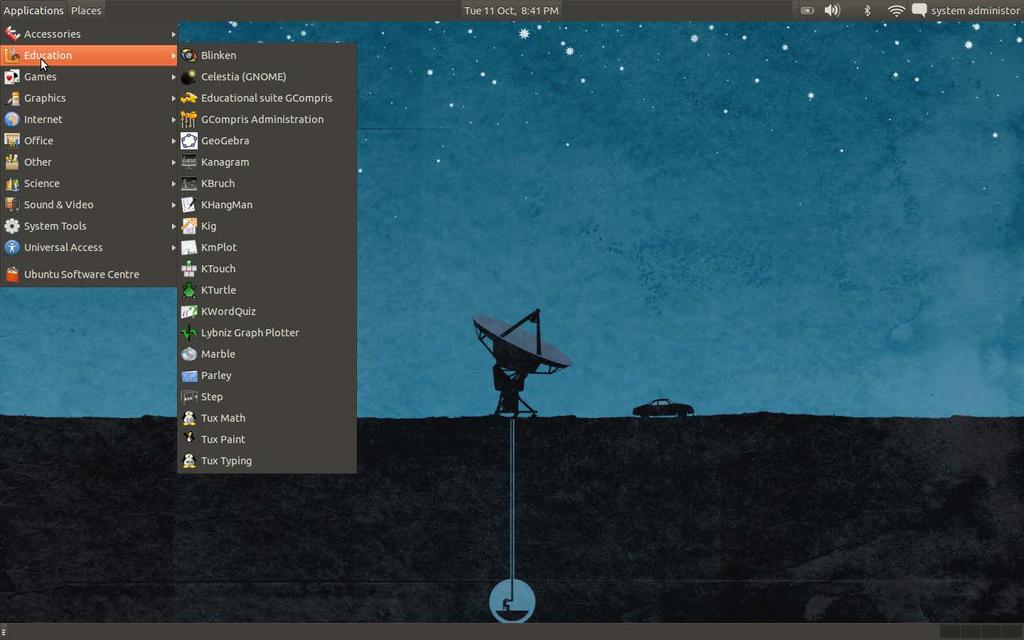Click the Celestia (GNOME) icon
Screen dimensions: 1024x640
(189, 77)
